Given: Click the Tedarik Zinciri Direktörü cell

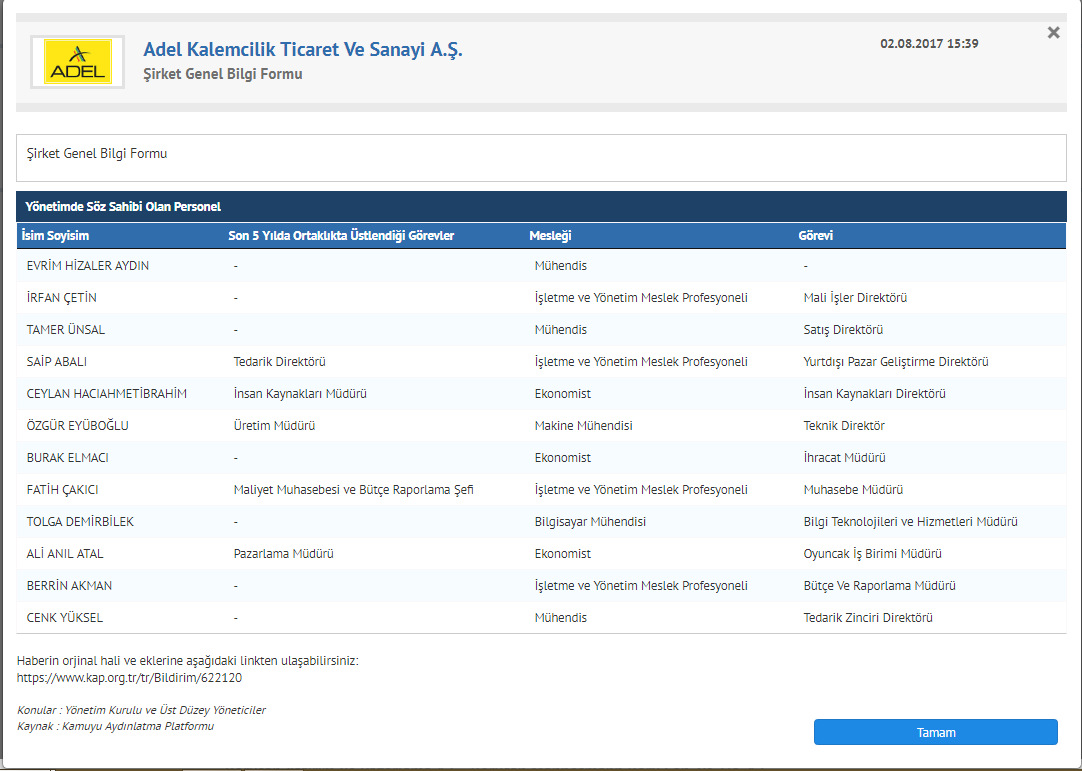Looking at the screenshot, I should (868, 618).
